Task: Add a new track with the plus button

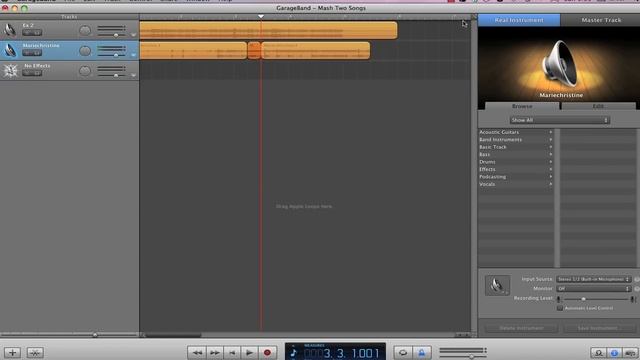Action: click(x=12, y=353)
